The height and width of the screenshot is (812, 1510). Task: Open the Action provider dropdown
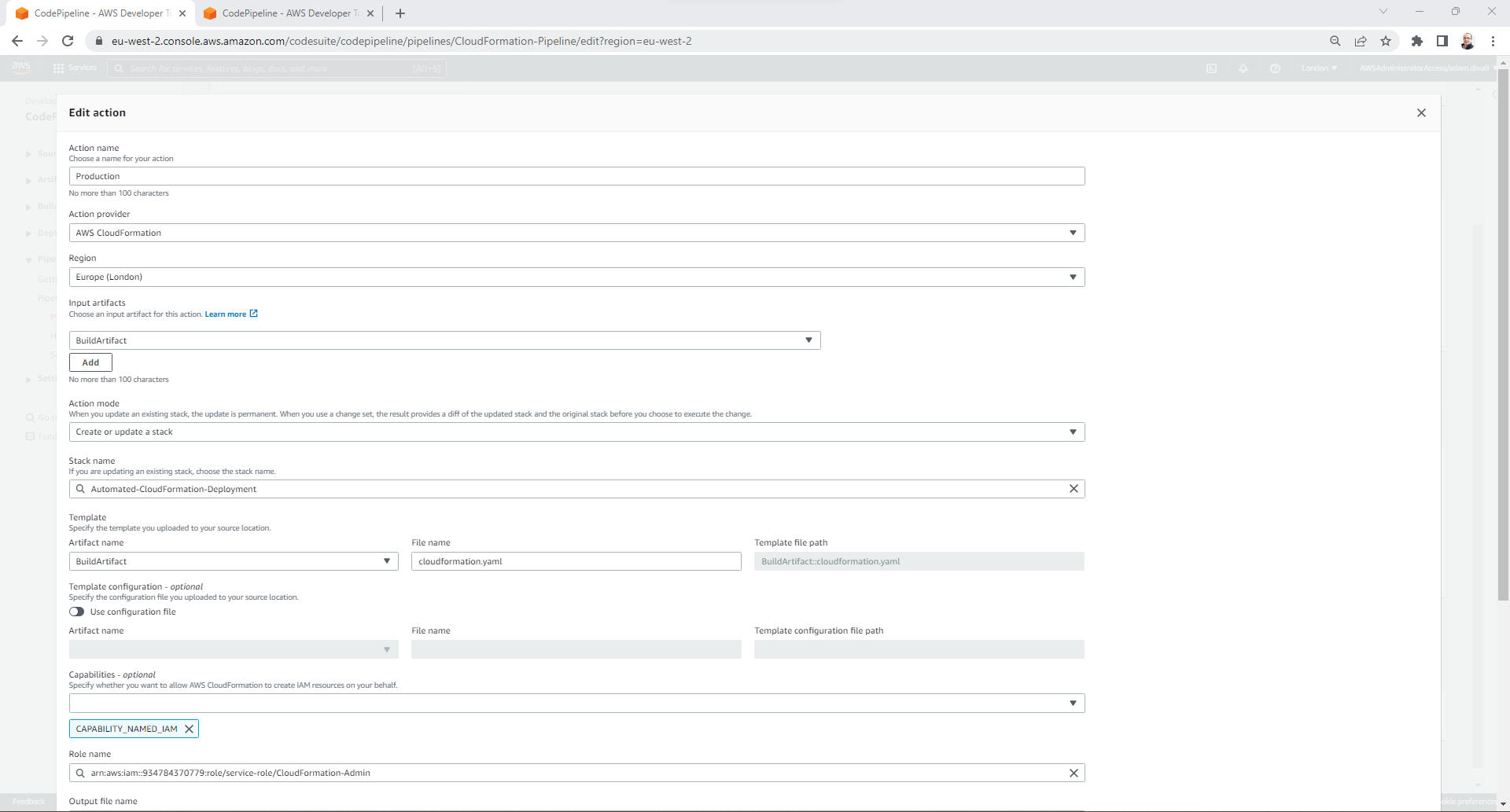tap(576, 233)
